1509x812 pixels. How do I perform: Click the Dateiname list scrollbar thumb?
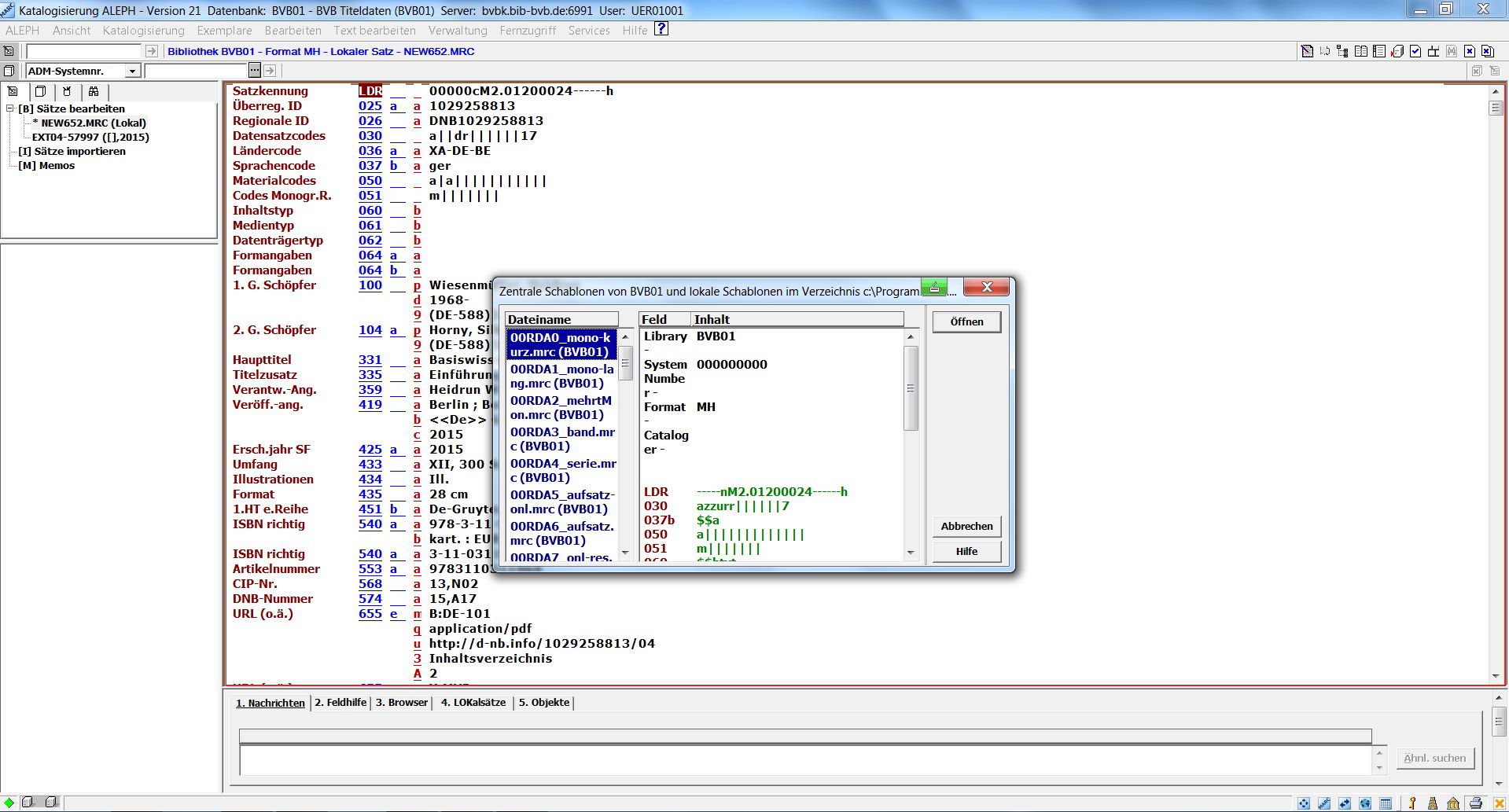[x=626, y=363]
